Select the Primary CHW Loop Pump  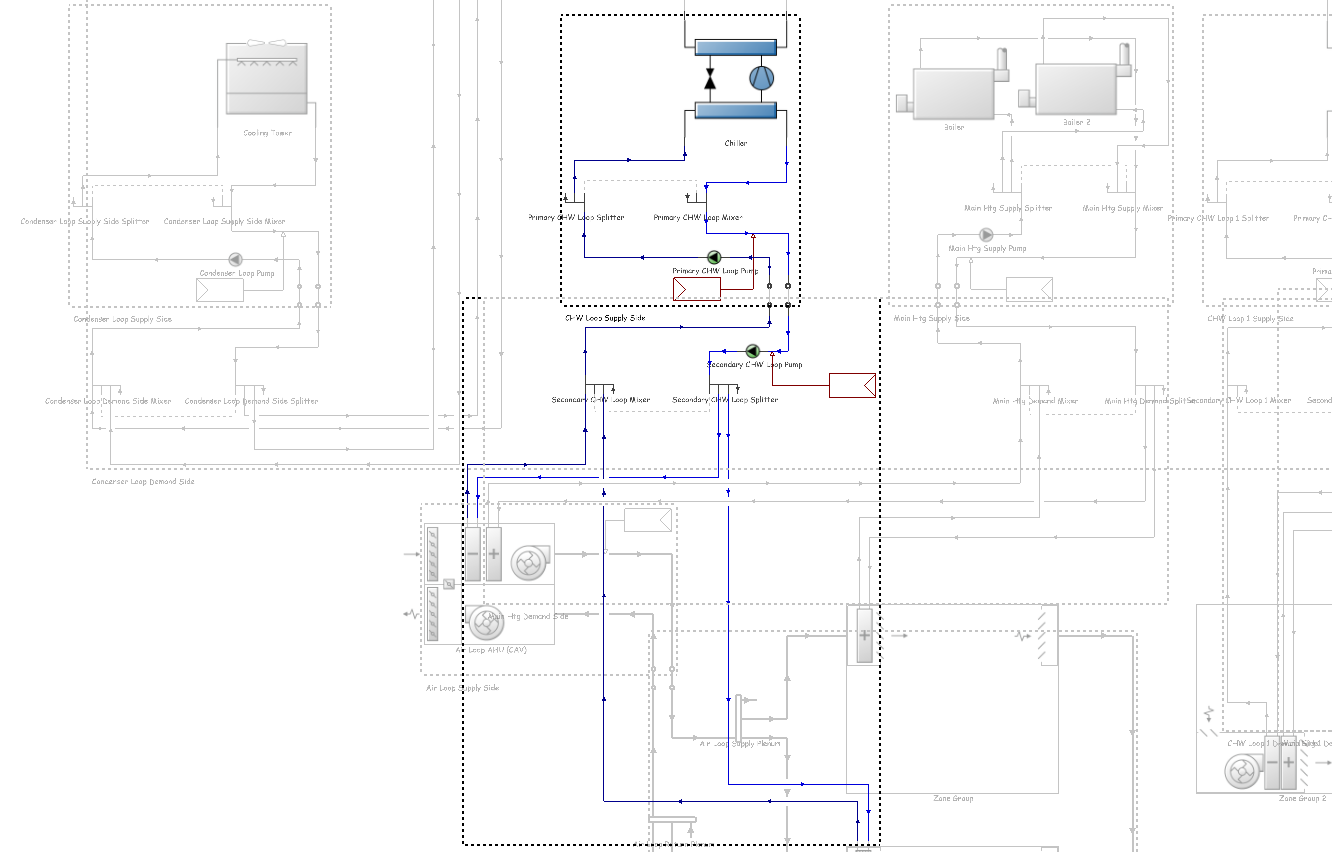coord(714,257)
